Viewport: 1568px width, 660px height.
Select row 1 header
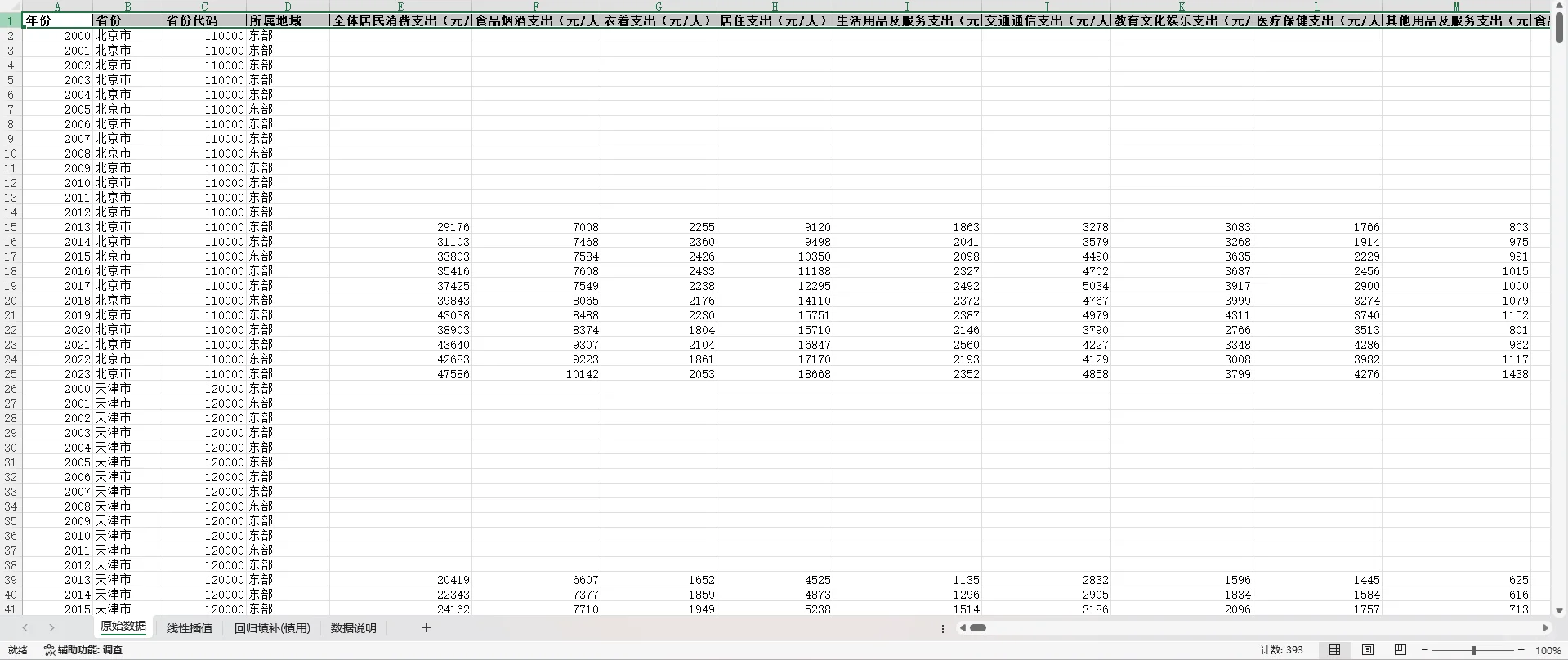point(11,20)
